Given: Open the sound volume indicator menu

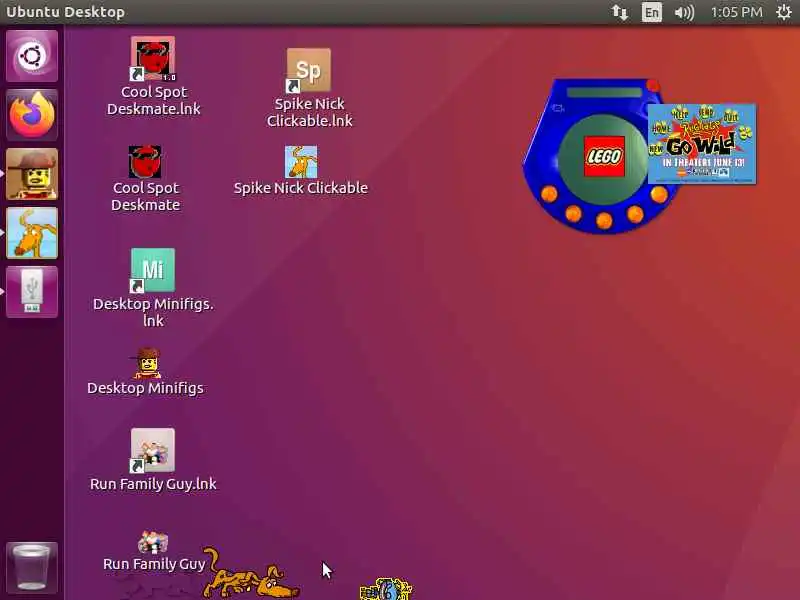Looking at the screenshot, I should point(684,12).
